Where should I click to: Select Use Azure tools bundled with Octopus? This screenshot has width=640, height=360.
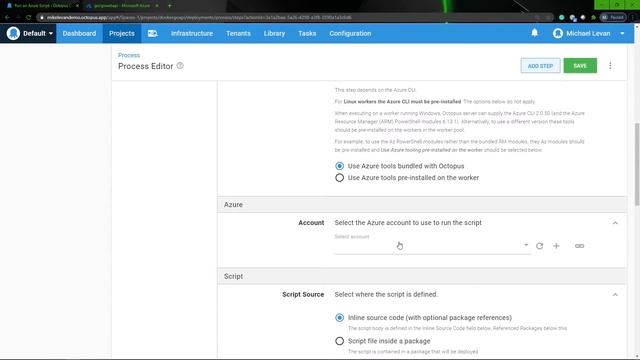click(x=340, y=166)
